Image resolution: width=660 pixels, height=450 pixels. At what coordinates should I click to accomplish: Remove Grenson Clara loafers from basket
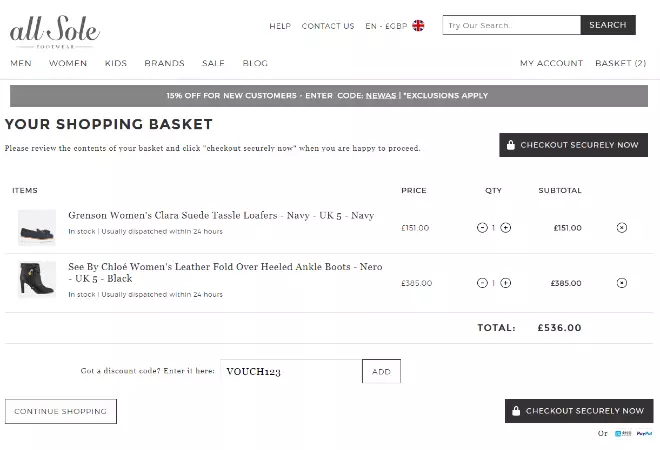tap(622, 228)
